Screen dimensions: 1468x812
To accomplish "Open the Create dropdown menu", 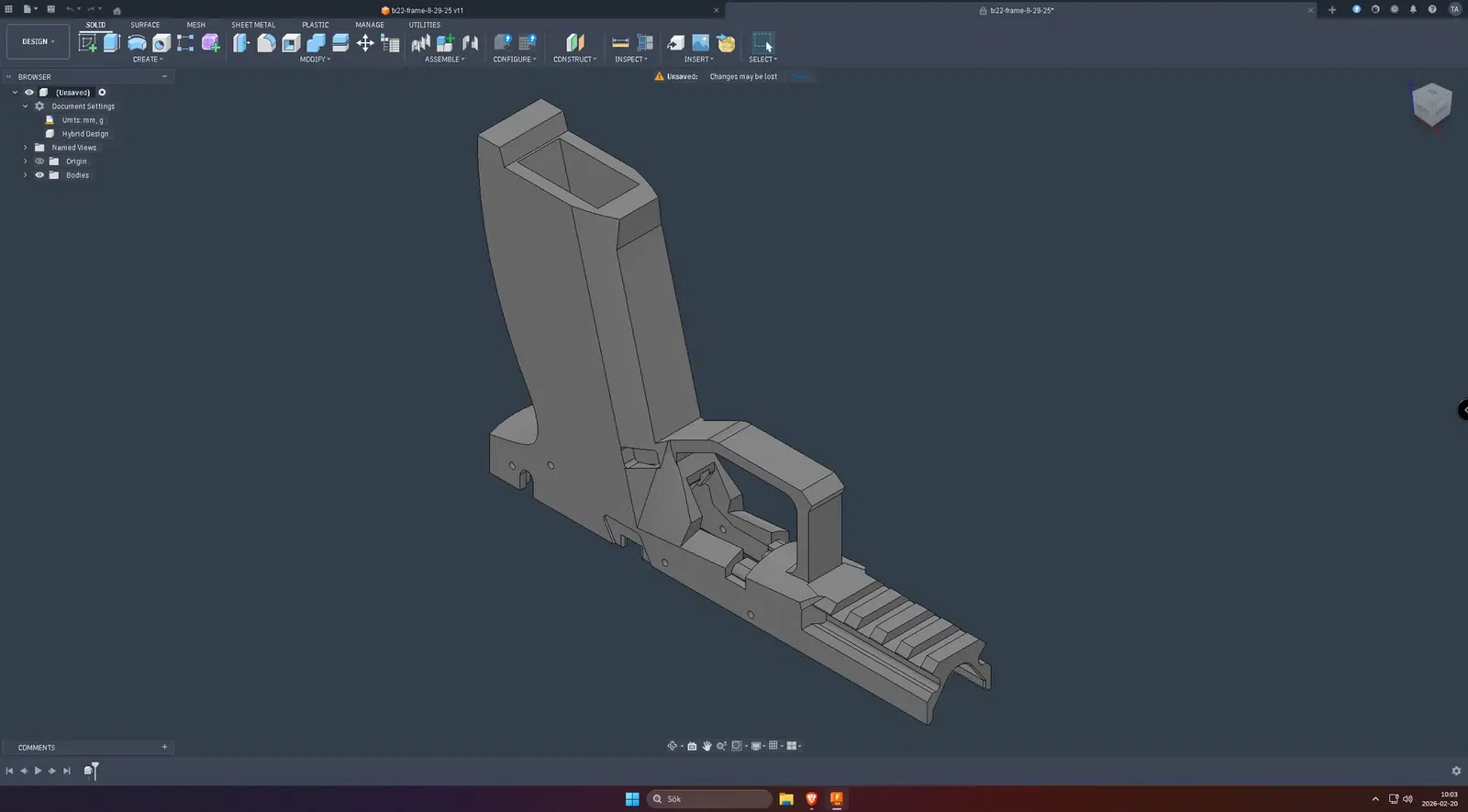I will coord(148,60).
